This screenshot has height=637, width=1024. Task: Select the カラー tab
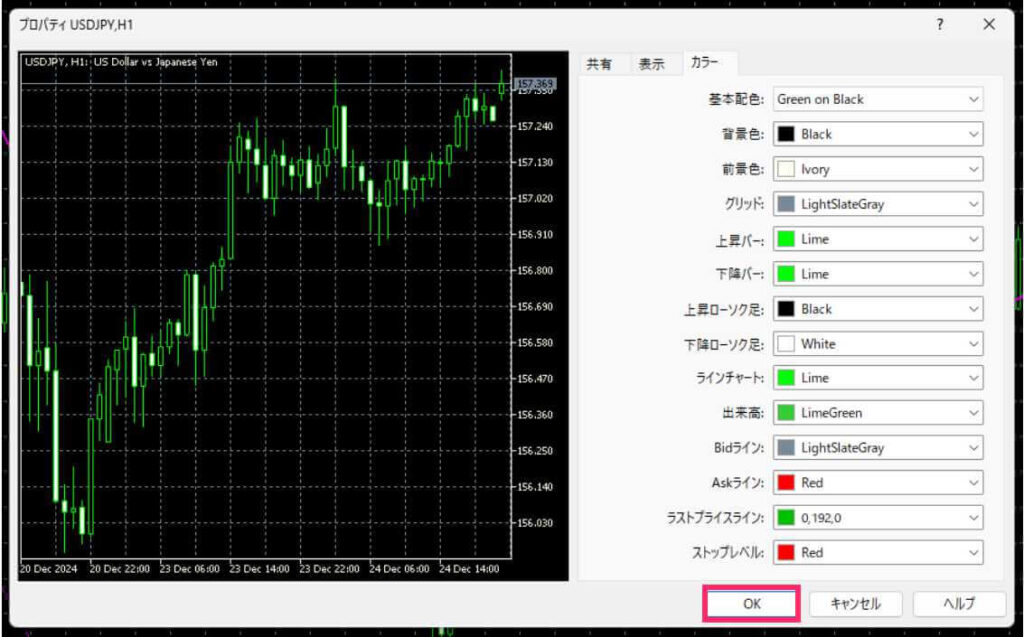(x=705, y=64)
